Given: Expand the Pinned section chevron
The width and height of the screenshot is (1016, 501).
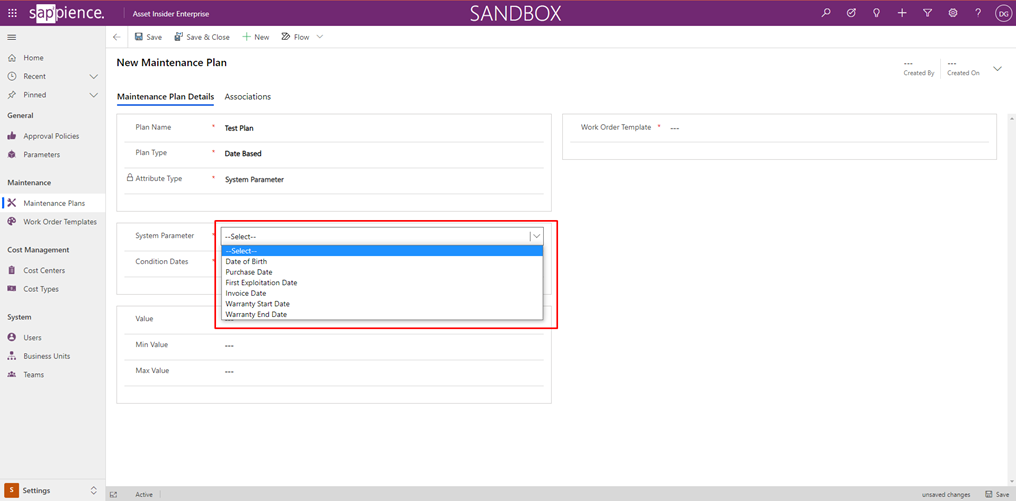Looking at the screenshot, I should tap(94, 95).
